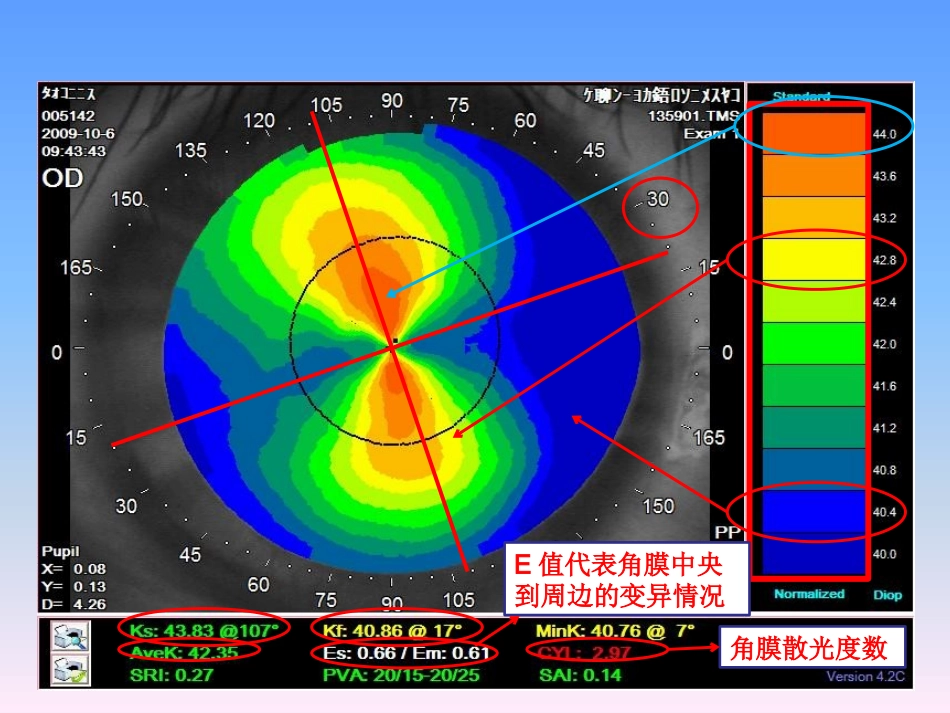Switch scale to Normalized
Image resolution: width=950 pixels, height=713 pixels.
[x=808, y=594]
